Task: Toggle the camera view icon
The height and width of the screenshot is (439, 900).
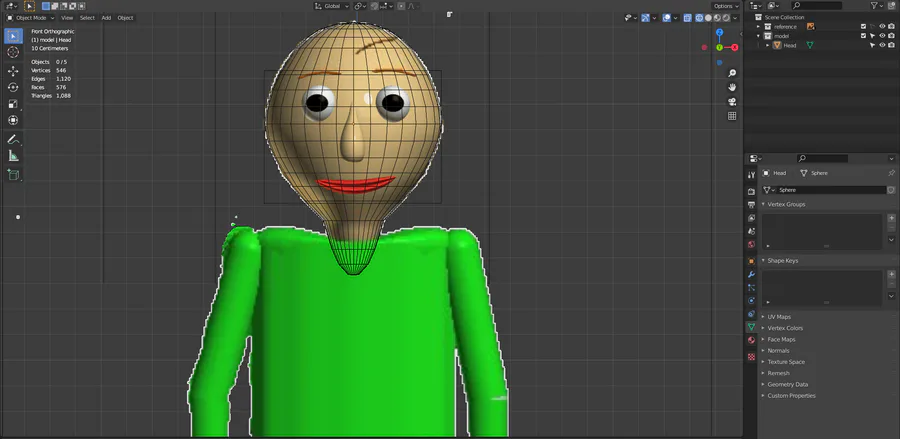Action: 732,102
